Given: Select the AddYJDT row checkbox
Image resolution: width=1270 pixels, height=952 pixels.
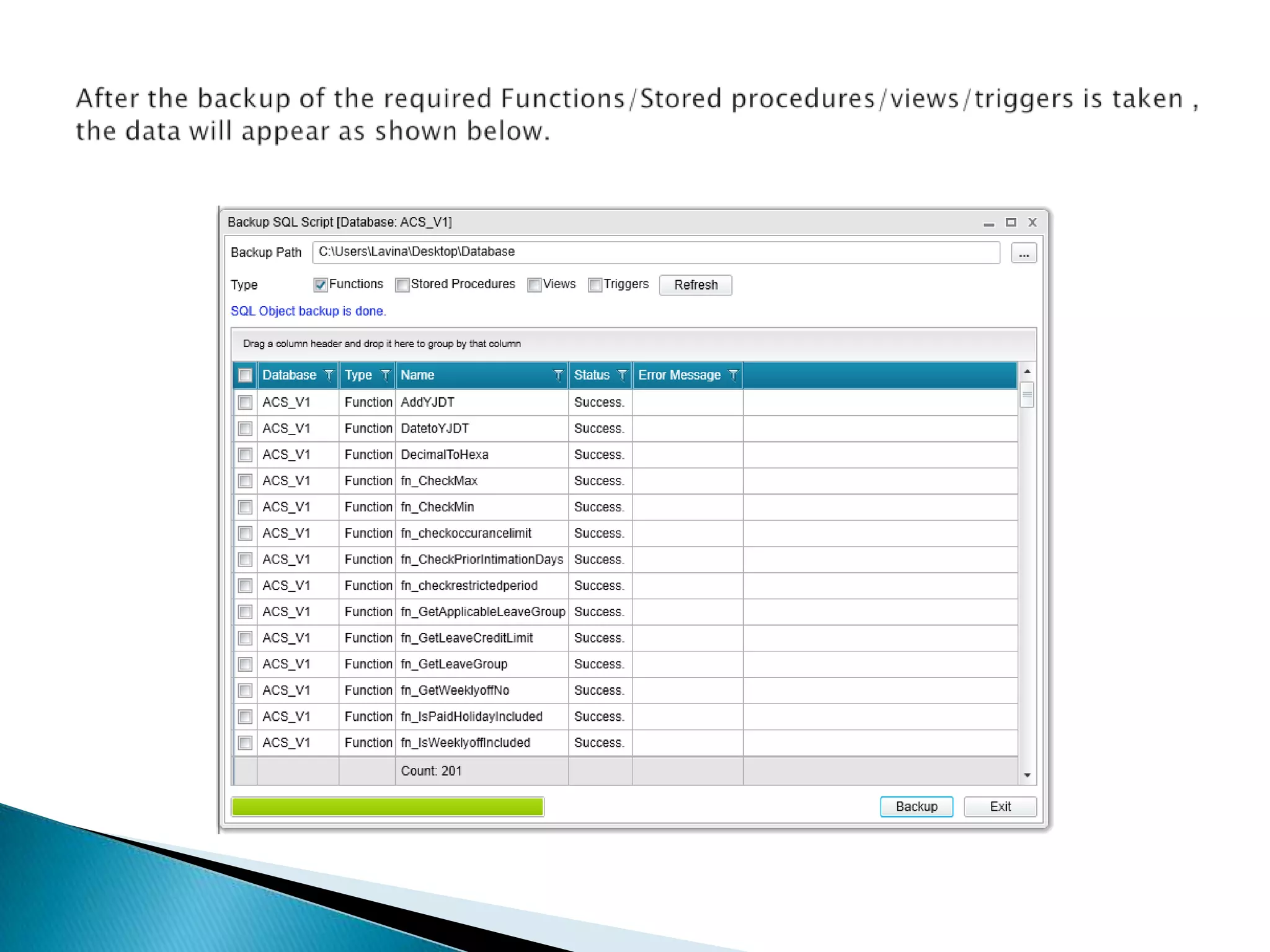Looking at the screenshot, I should pos(246,403).
